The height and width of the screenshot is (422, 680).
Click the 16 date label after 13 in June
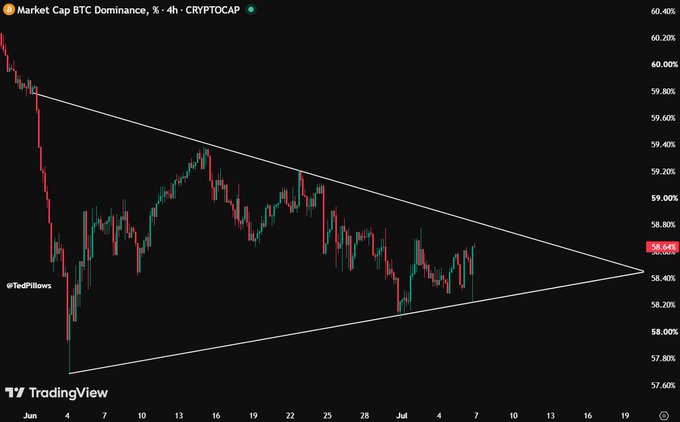[x=216, y=415]
